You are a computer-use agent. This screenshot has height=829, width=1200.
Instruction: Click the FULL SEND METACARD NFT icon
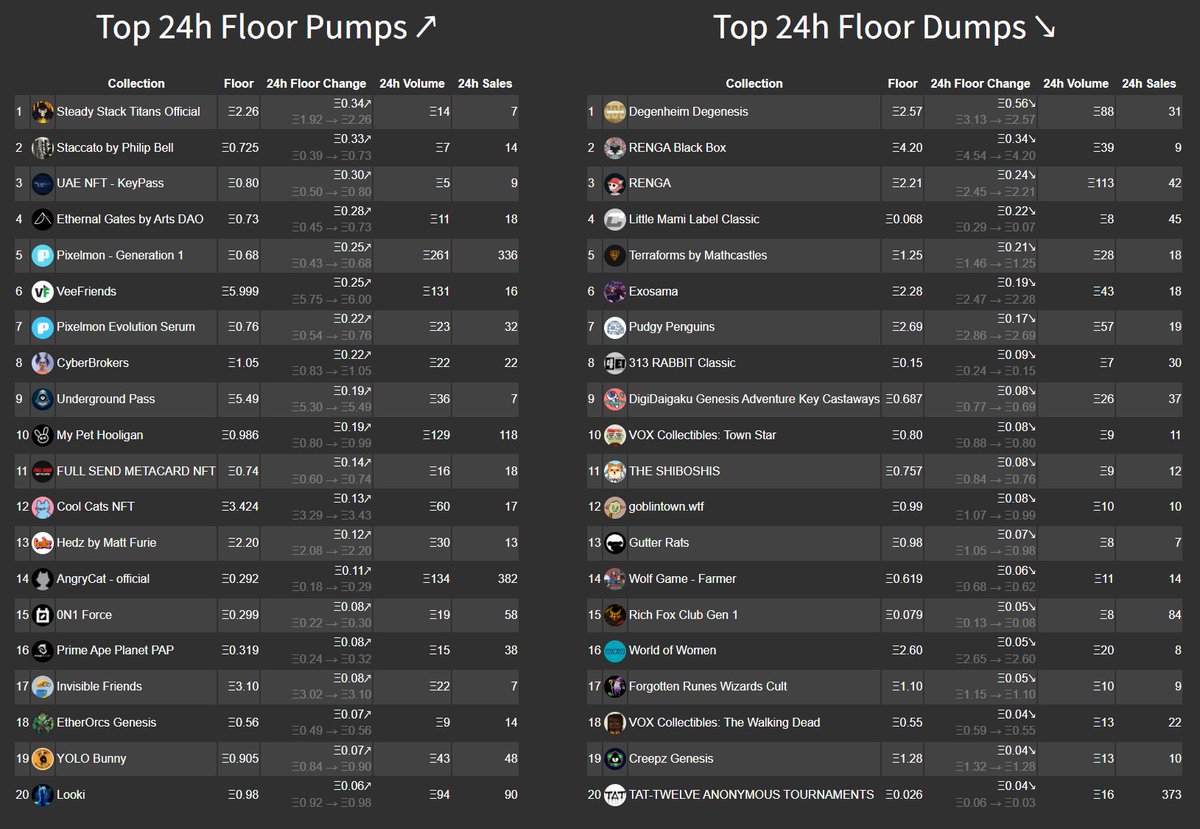point(42,472)
